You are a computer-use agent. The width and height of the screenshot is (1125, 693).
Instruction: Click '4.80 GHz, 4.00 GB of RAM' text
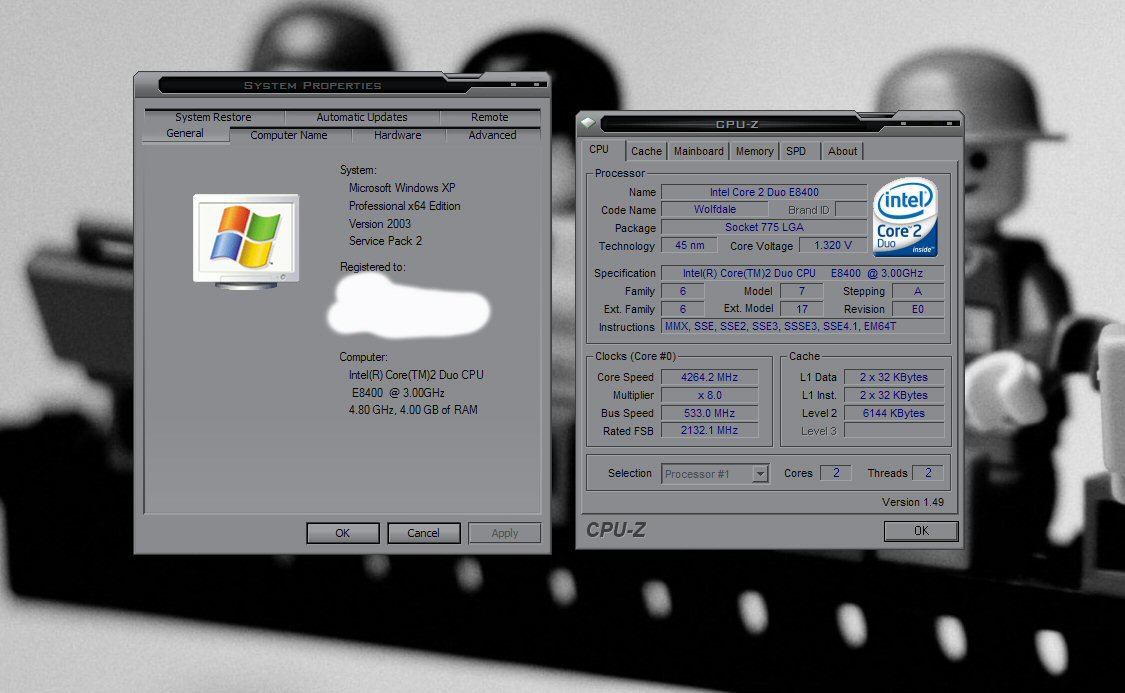click(x=413, y=410)
